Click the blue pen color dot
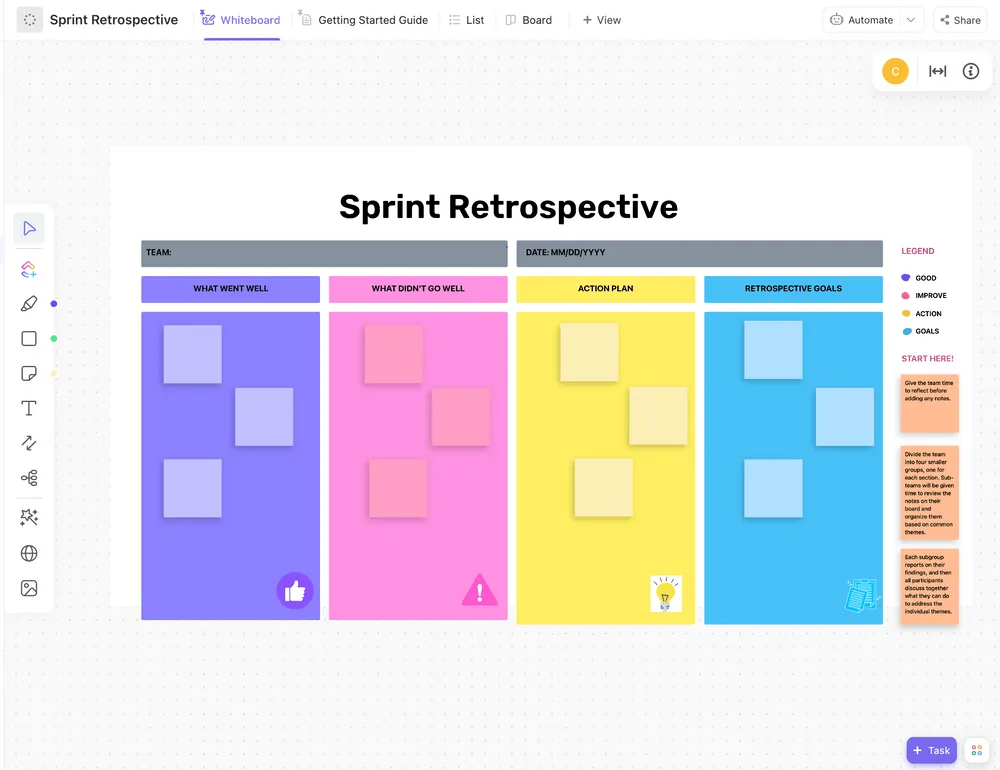 (54, 304)
